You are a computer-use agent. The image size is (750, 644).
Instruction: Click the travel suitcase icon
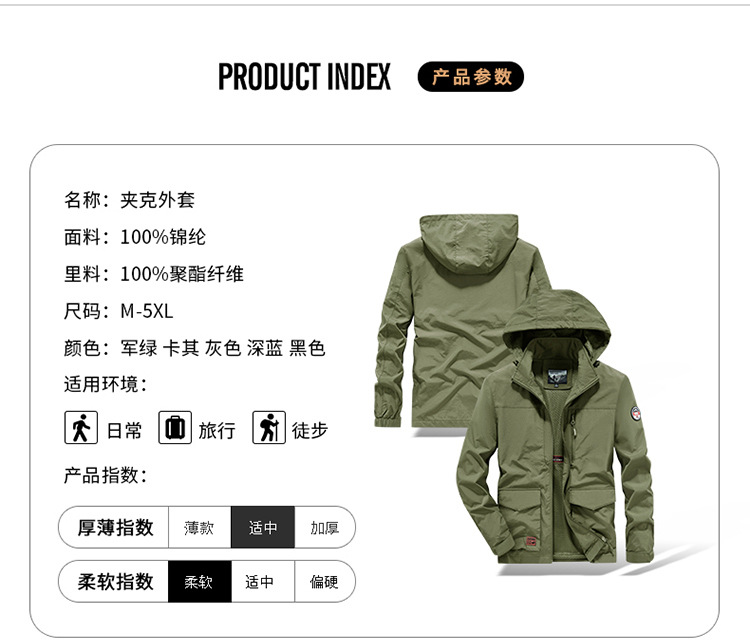175,427
